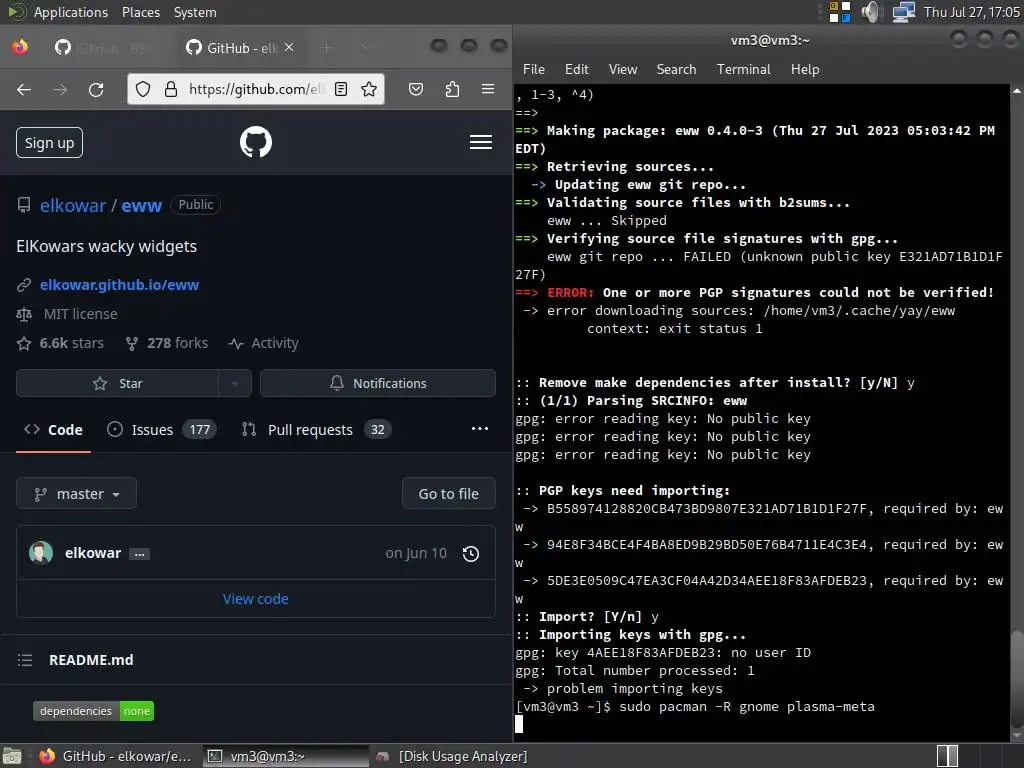The height and width of the screenshot is (768, 1024).
Task: Open elkowar owner profile link
Action: (72, 205)
